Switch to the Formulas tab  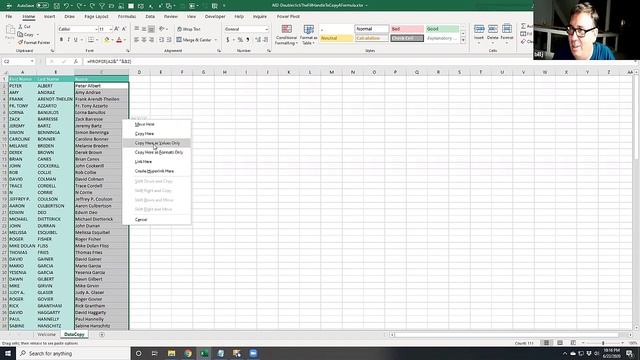coord(127,17)
